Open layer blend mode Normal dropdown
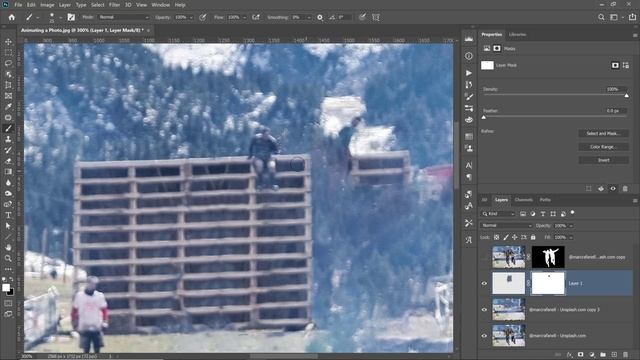This screenshot has height=360, width=640. (x=507, y=226)
